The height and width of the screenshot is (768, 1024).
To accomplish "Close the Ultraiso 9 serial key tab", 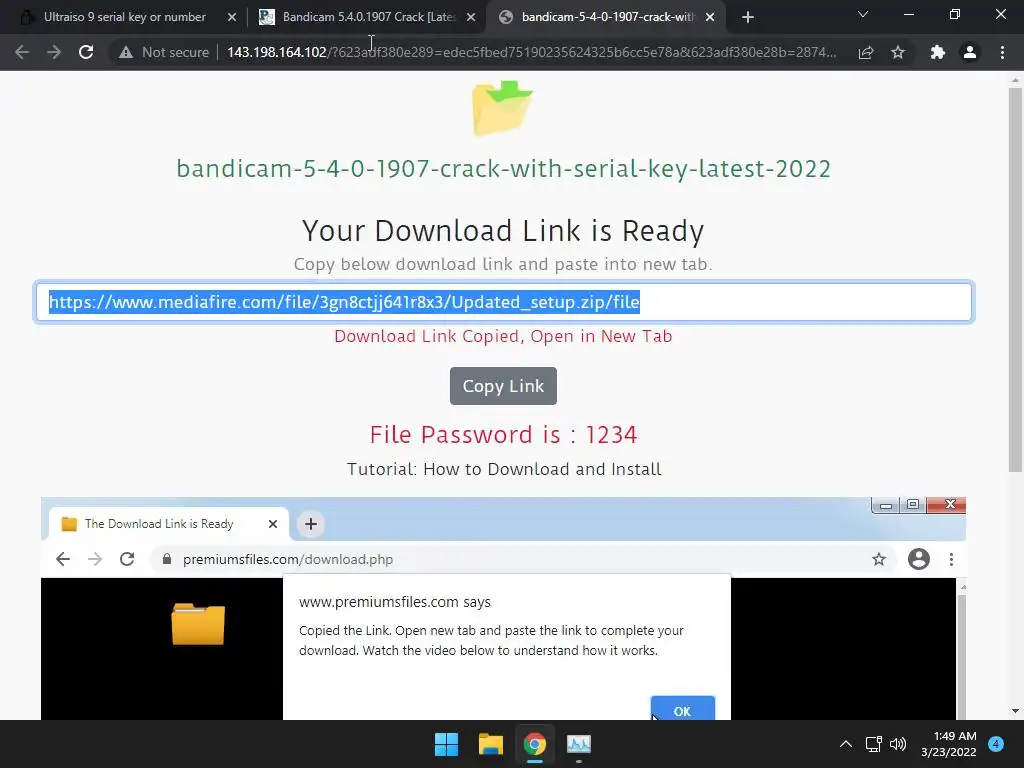I will tap(232, 17).
